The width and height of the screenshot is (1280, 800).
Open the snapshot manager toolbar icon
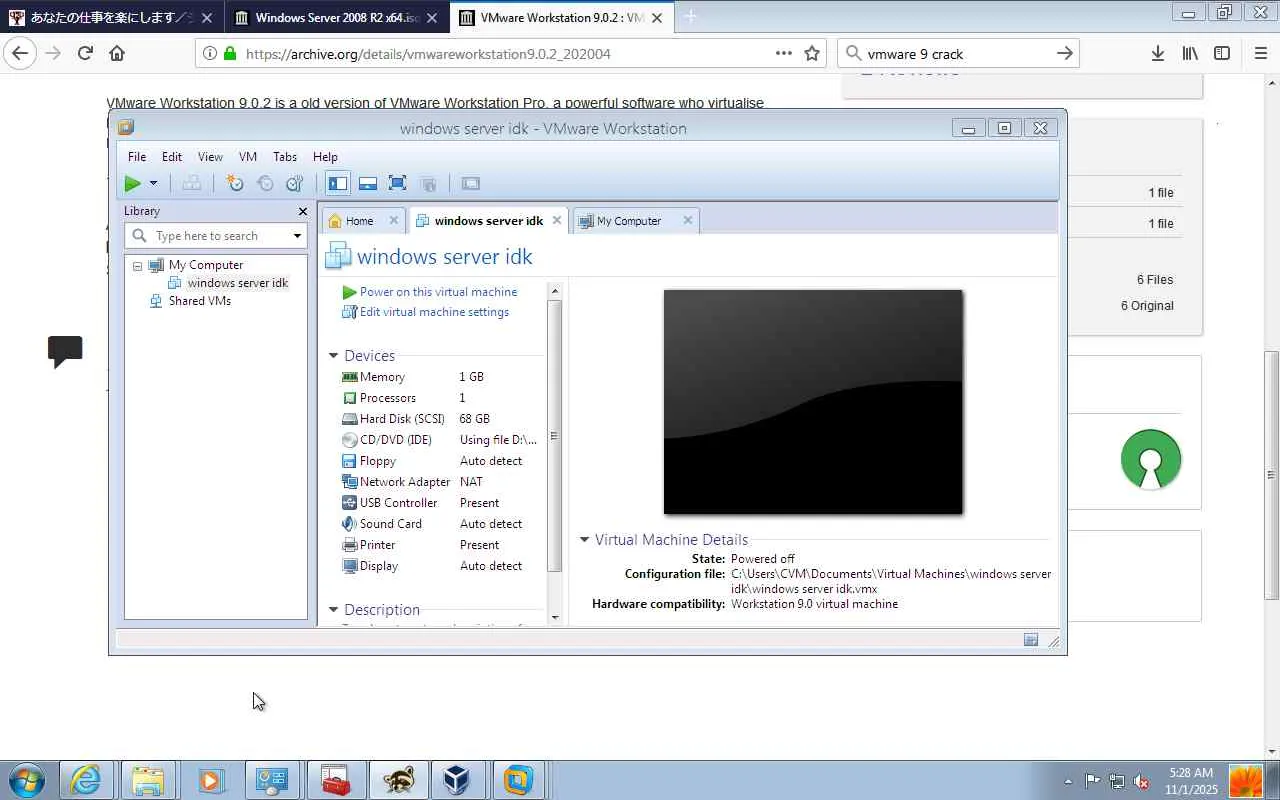pos(294,183)
